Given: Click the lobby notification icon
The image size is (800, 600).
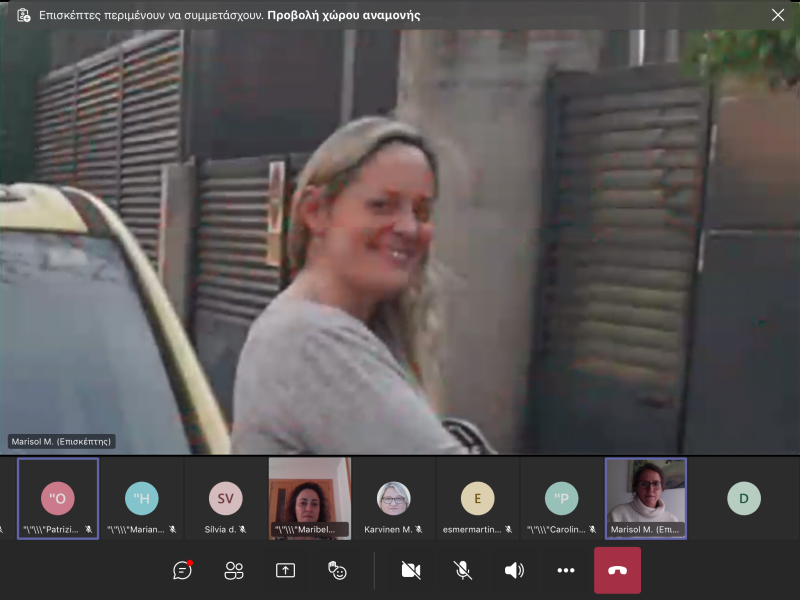Looking at the screenshot, I should click(23, 15).
